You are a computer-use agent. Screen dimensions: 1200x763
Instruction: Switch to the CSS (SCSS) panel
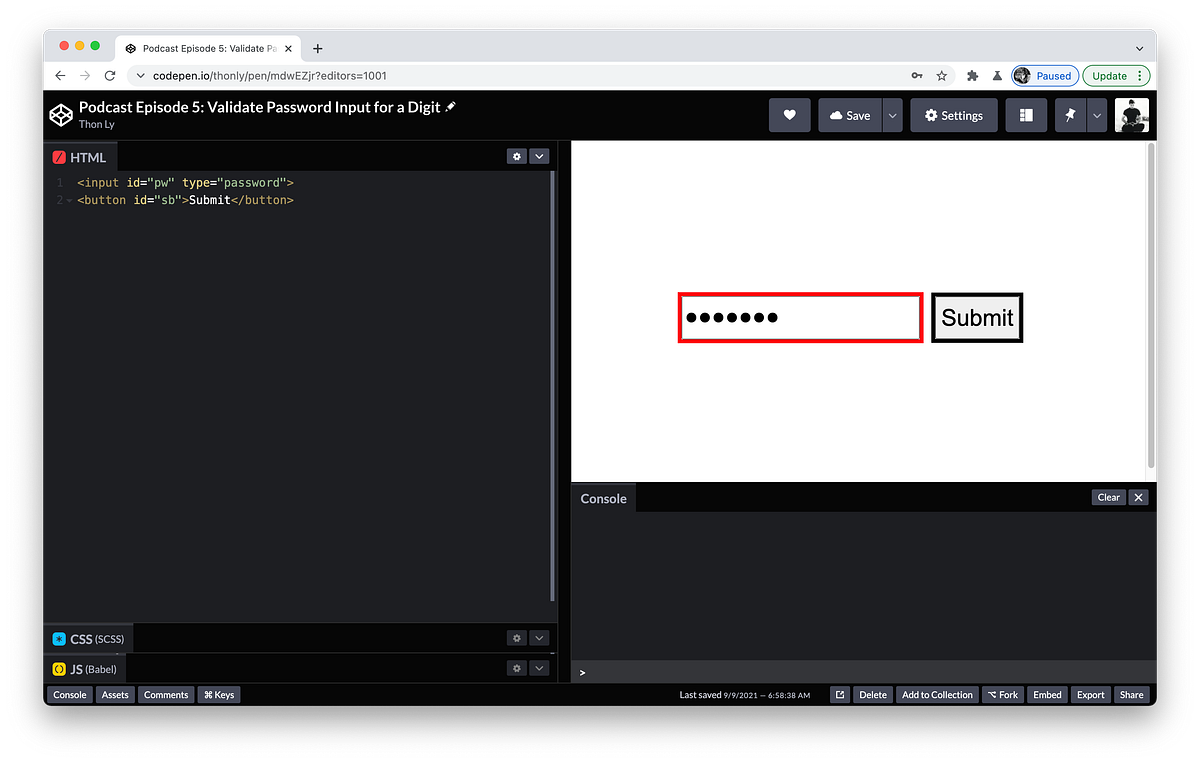pos(87,638)
